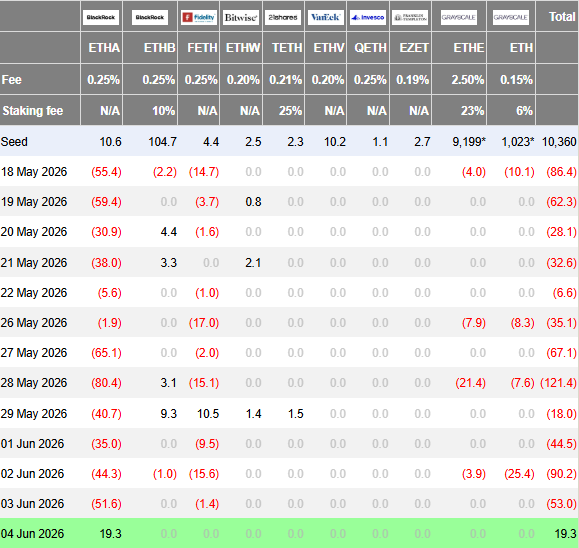Select the (86.4) total for 18 May
Image resolution: width=579 pixels, height=548 pixels.
[x=561, y=172]
